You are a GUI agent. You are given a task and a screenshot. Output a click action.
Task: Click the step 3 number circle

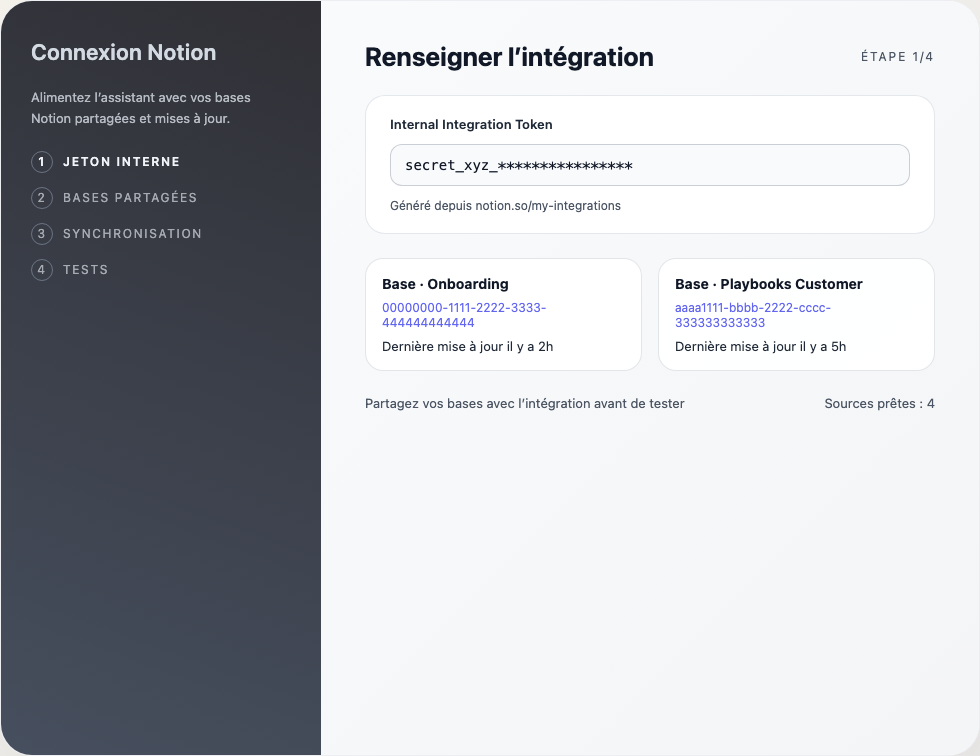click(x=42, y=234)
